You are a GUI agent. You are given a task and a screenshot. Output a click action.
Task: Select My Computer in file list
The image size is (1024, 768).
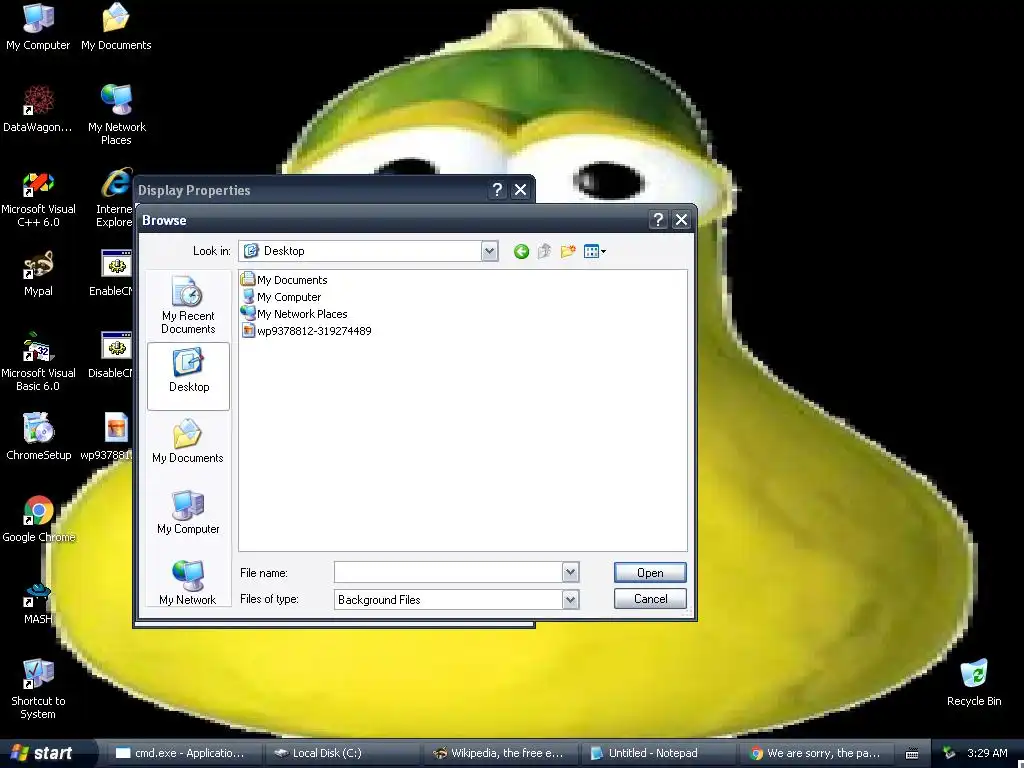(x=281, y=296)
